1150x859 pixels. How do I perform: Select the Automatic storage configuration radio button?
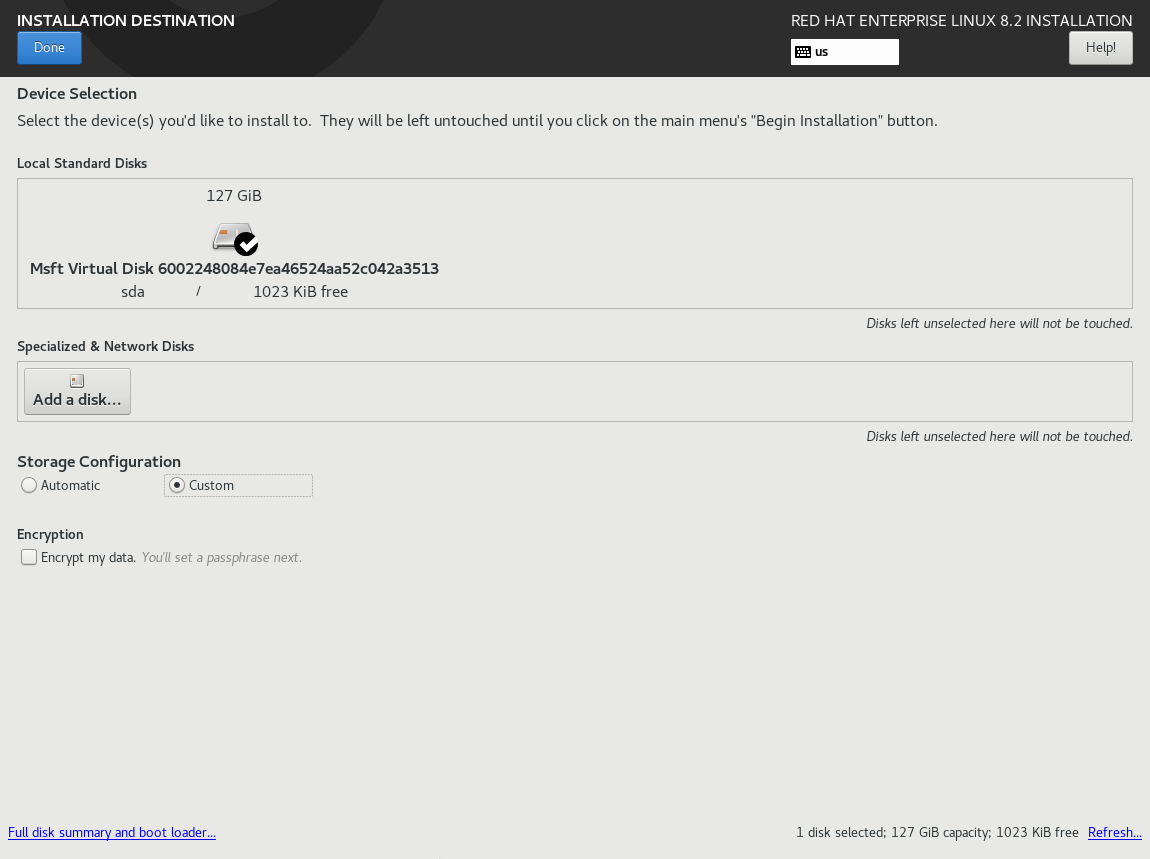pyautogui.click(x=29, y=486)
